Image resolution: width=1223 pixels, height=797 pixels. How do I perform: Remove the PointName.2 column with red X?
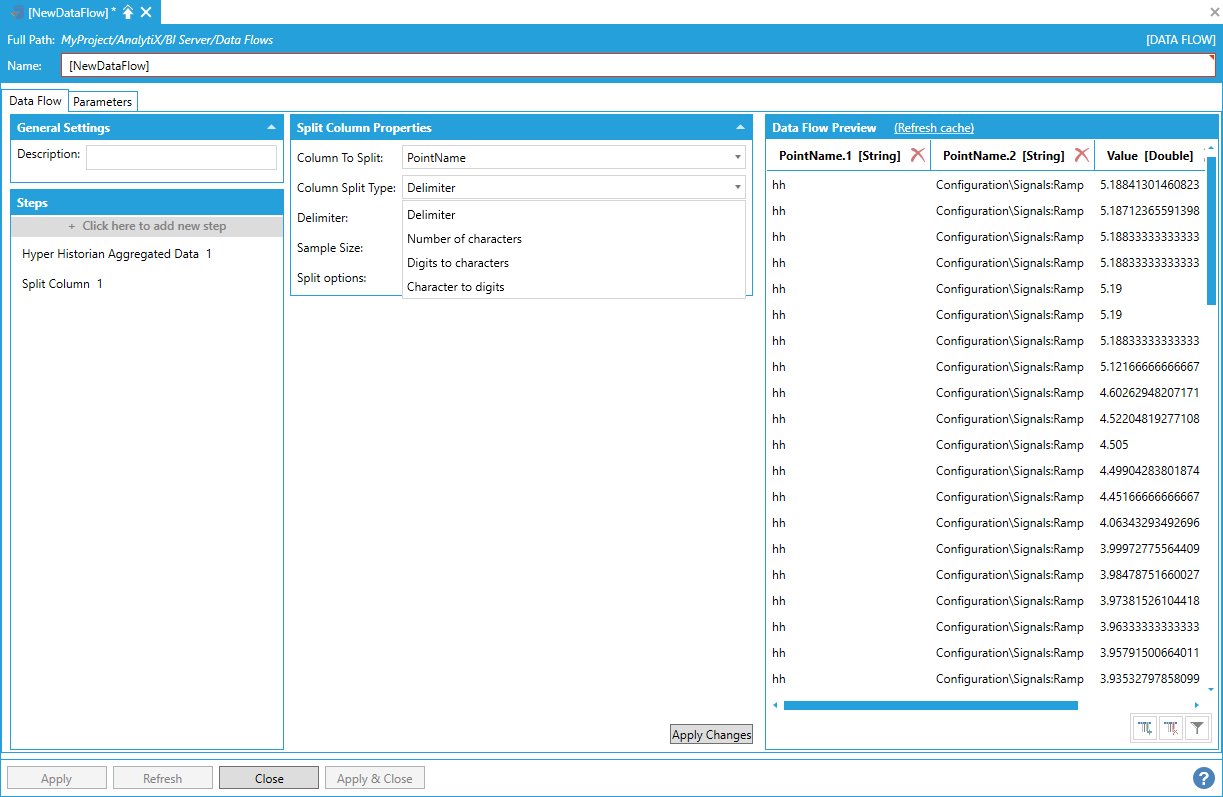[x=1081, y=155]
